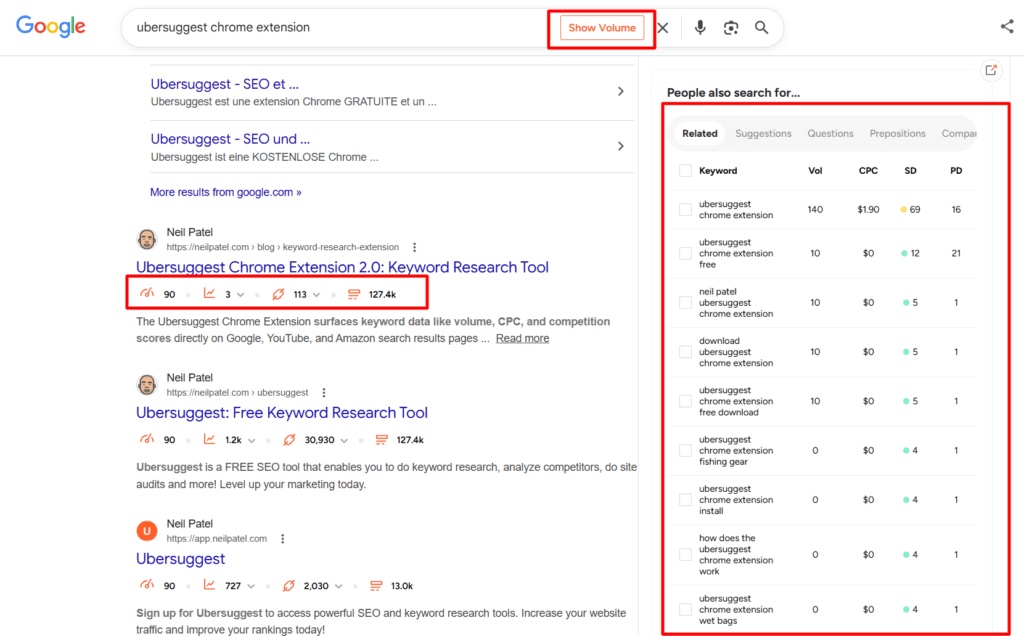
Task: Click the Google logo
Action: pos(51,27)
